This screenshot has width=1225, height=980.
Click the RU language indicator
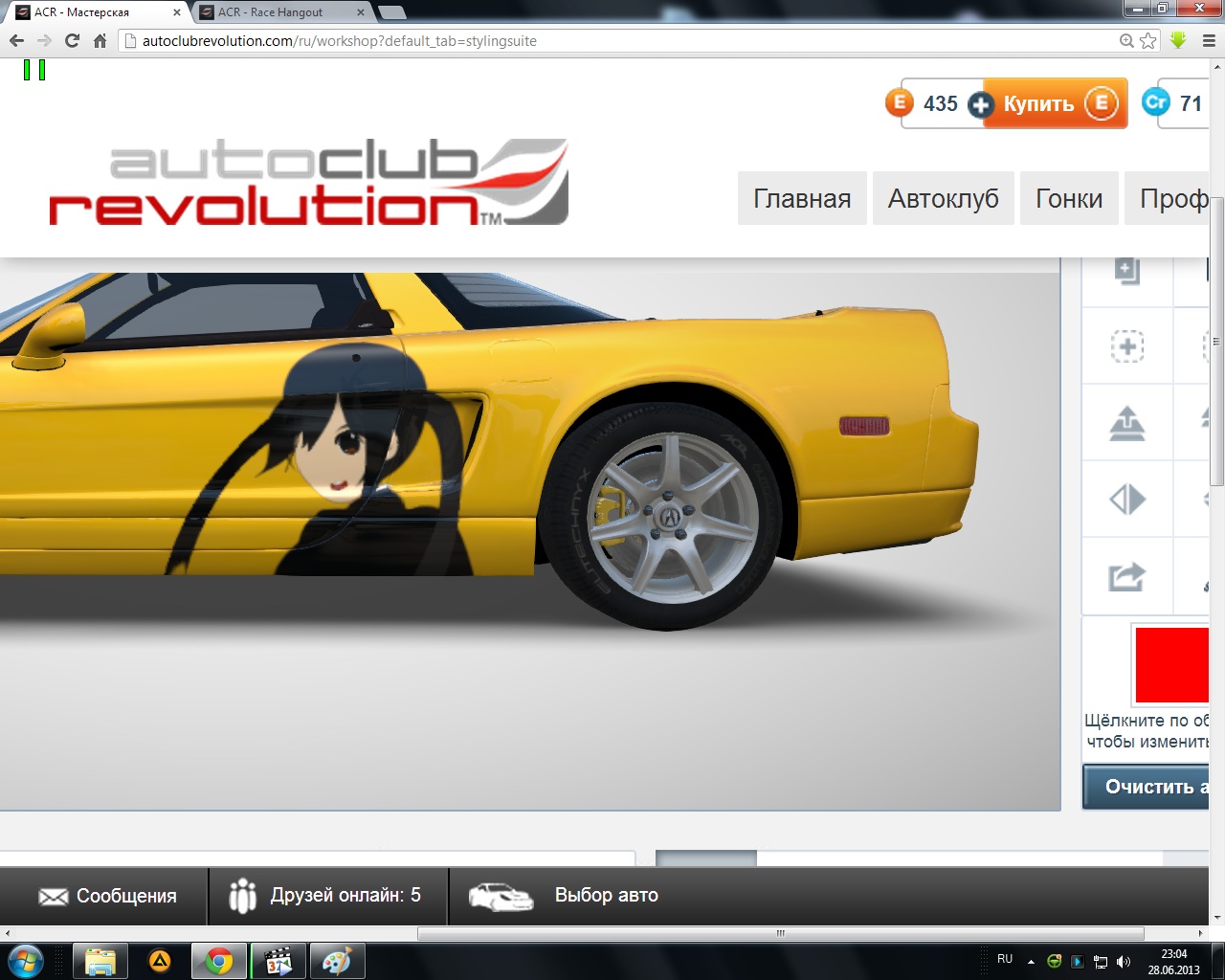[1005, 959]
